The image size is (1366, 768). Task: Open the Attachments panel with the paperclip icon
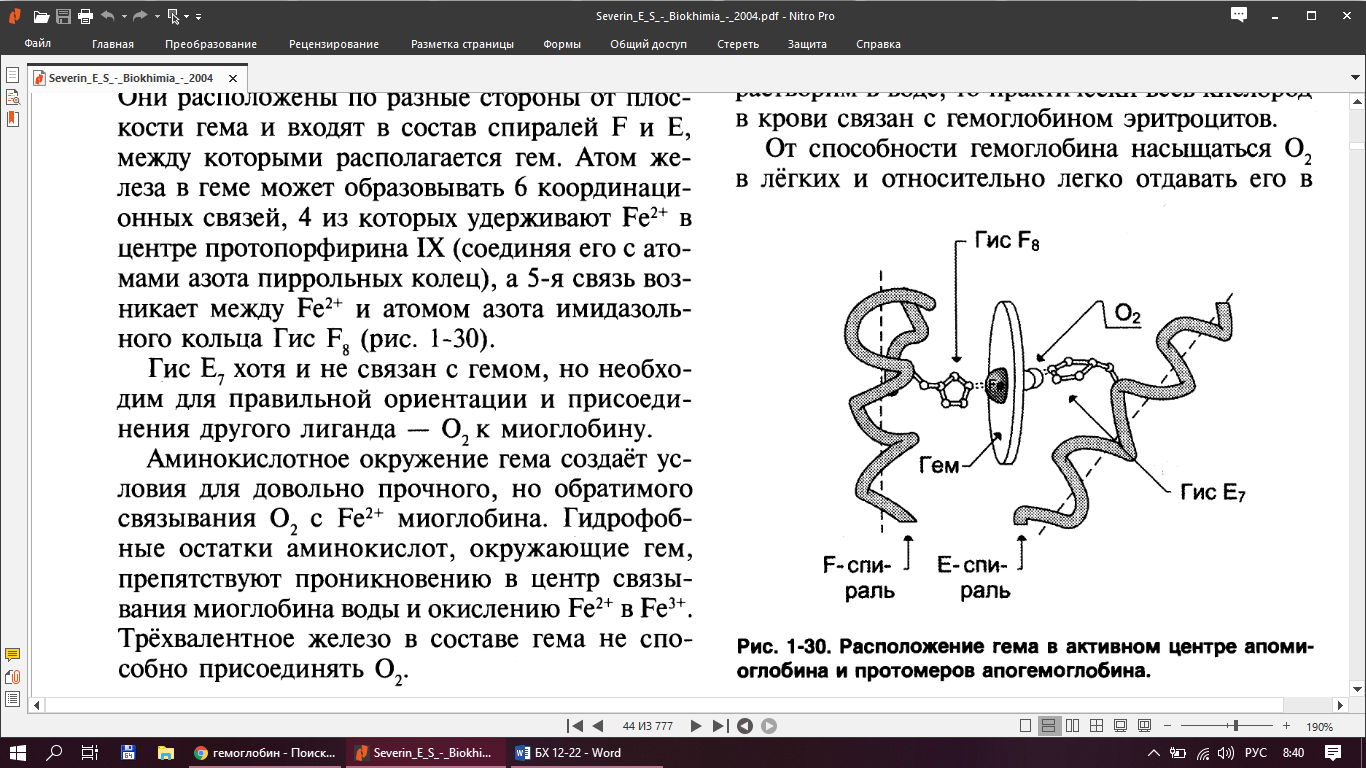click(x=12, y=677)
